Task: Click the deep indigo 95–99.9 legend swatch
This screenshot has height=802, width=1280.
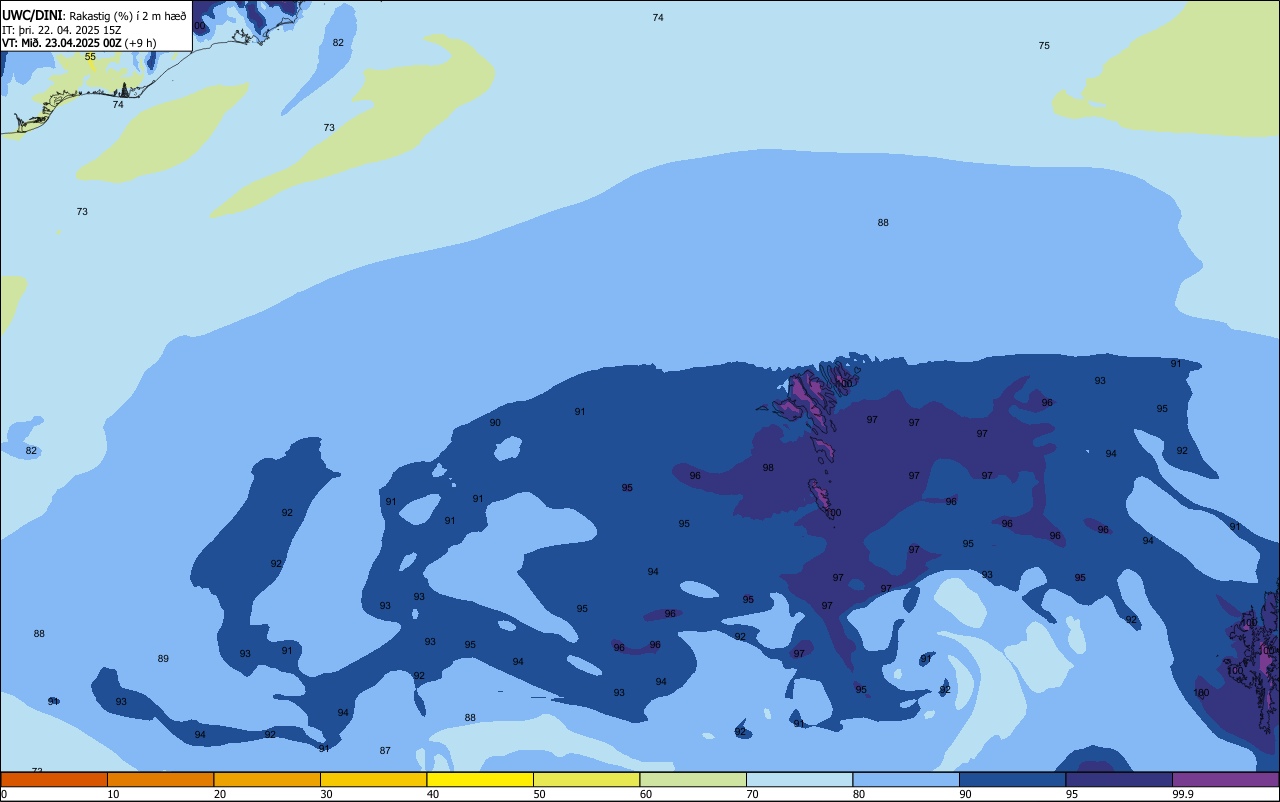Action: click(x=1119, y=779)
